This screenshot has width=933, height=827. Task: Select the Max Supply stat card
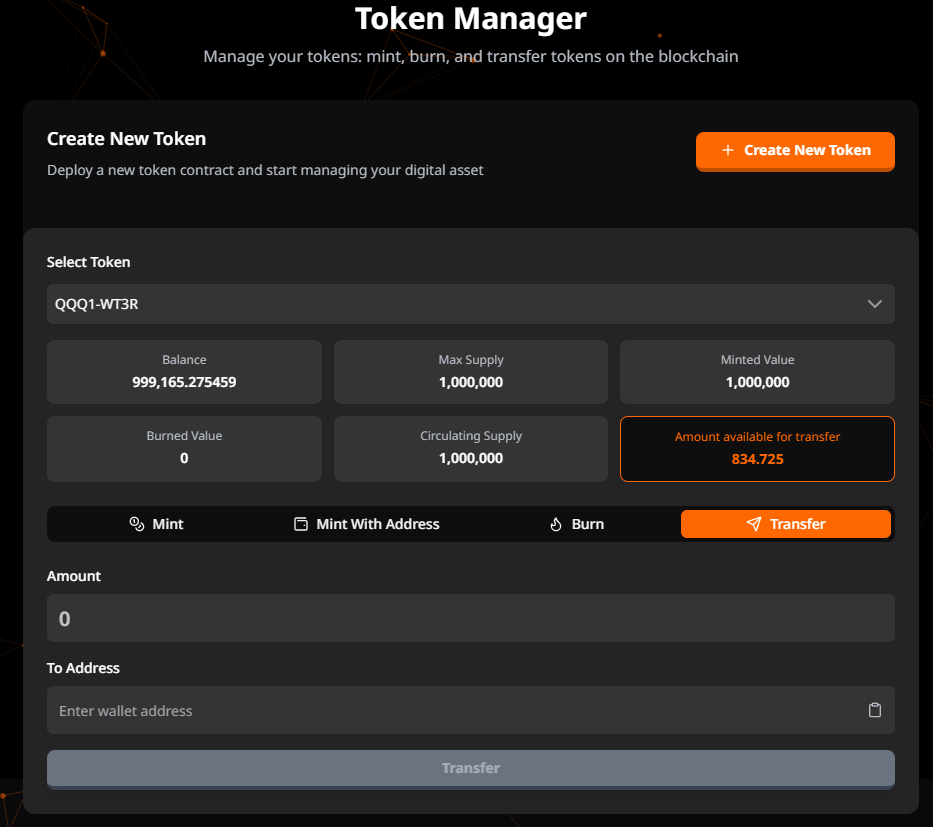(x=470, y=372)
